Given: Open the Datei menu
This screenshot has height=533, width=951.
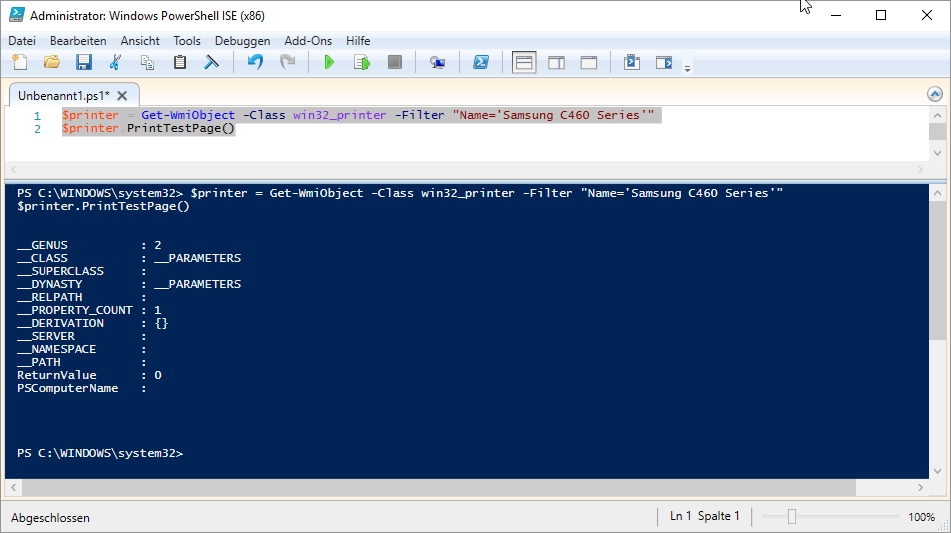Looking at the screenshot, I should [22, 41].
